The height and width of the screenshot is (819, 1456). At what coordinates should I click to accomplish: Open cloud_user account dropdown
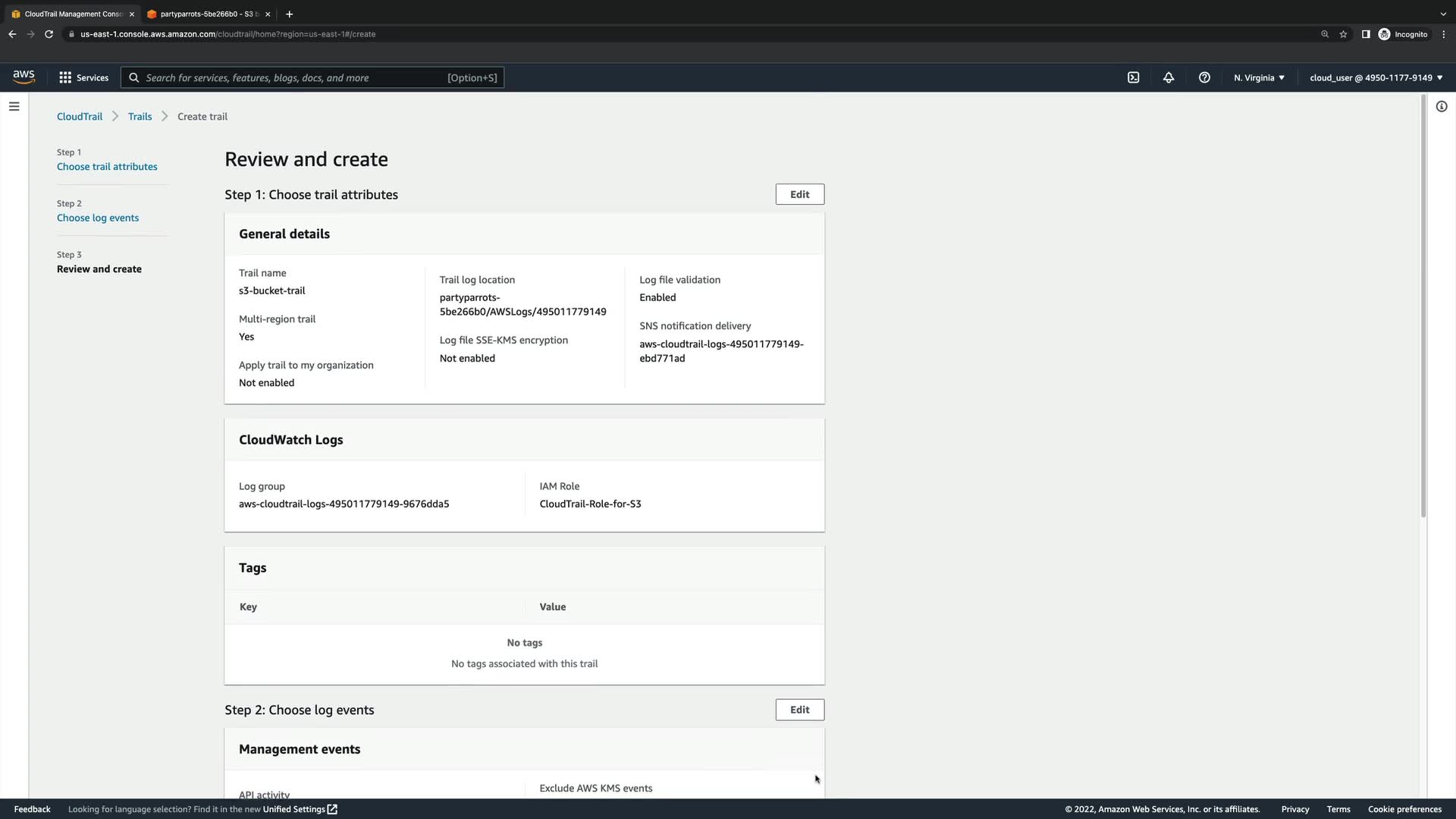coord(1376,77)
